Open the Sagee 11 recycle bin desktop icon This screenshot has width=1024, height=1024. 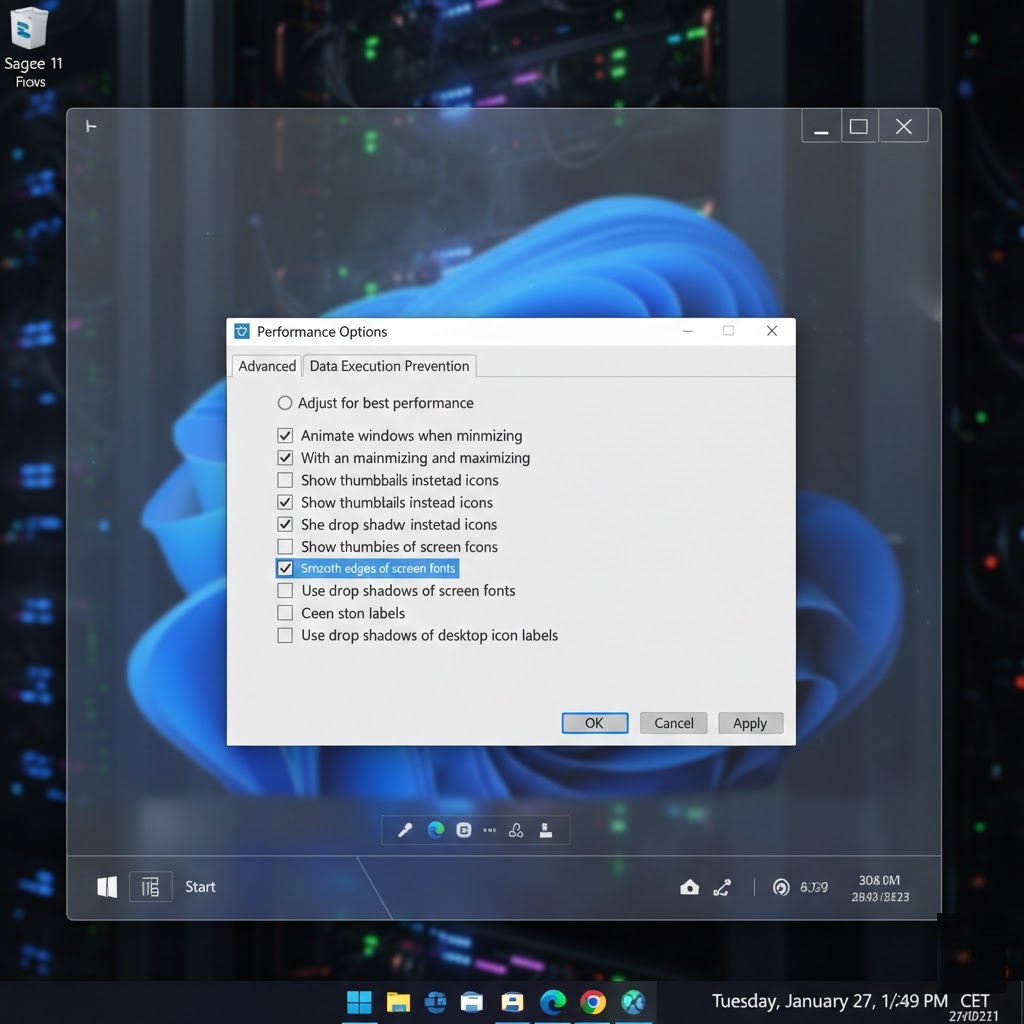point(31,46)
